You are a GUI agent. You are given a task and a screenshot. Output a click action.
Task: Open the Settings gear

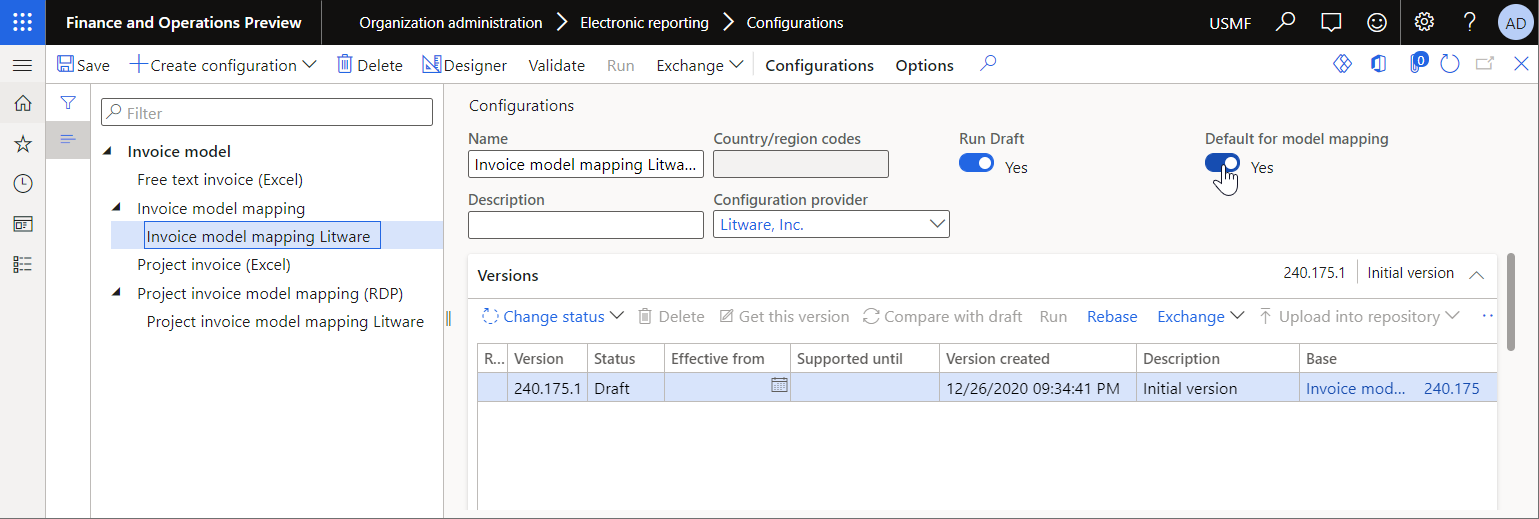[x=1425, y=22]
